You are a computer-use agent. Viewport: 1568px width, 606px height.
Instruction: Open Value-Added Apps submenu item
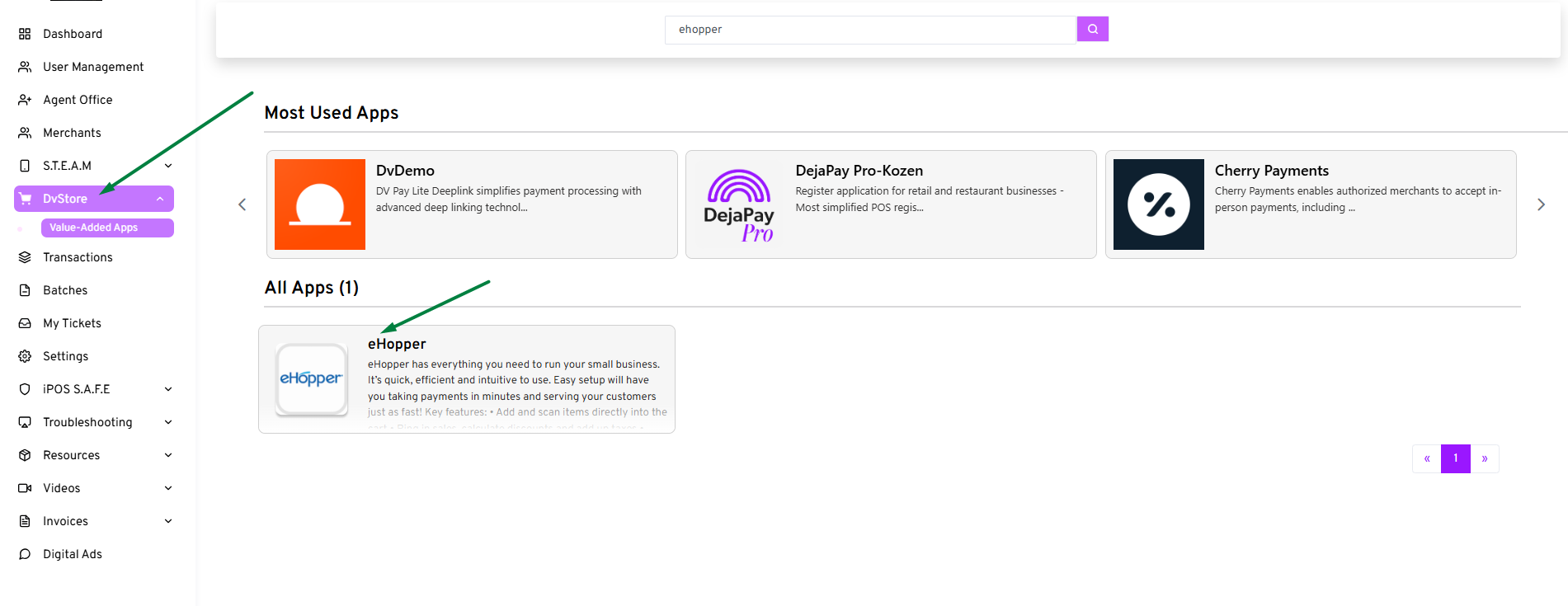(107, 228)
